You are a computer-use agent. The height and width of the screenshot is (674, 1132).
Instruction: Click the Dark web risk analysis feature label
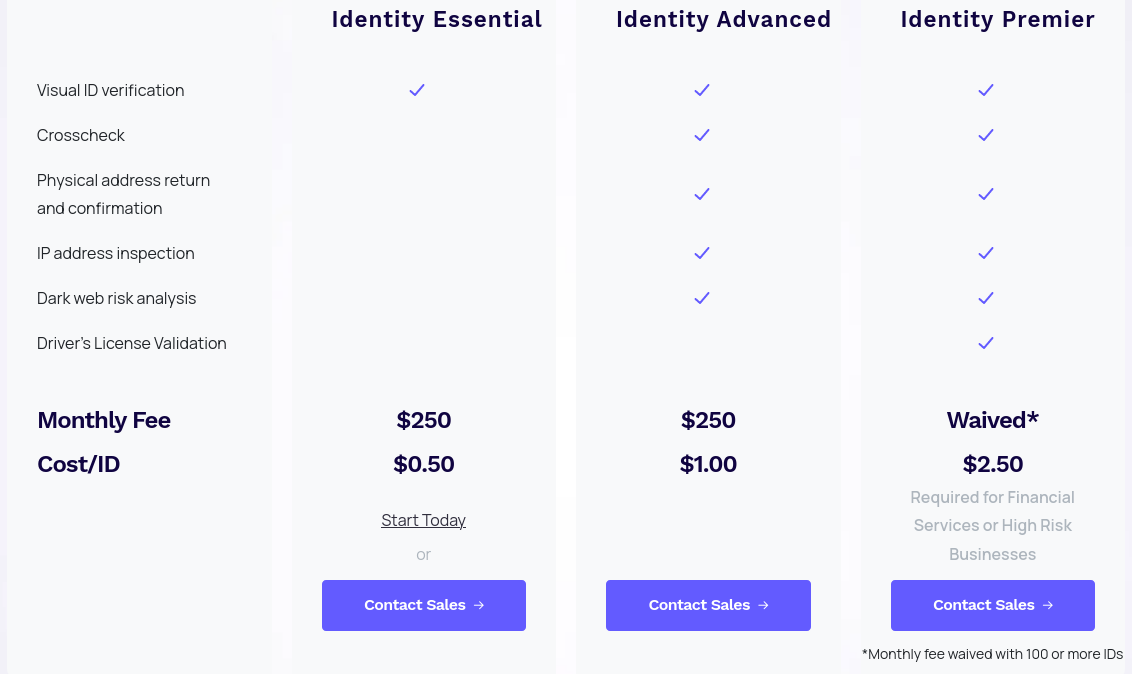click(116, 299)
